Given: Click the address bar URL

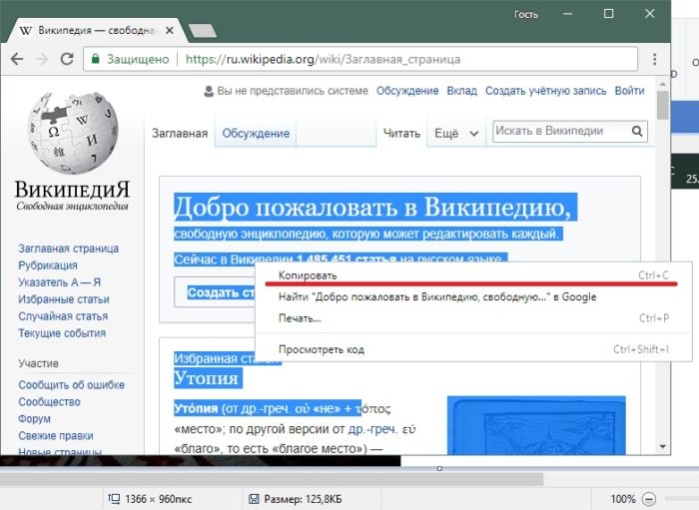Looking at the screenshot, I should click(323, 59).
